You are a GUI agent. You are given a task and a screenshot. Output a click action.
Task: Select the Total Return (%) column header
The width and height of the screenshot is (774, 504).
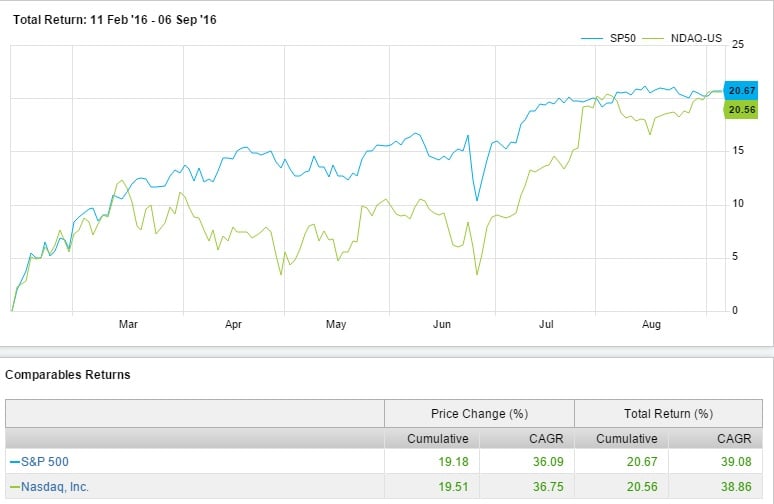click(x=669, y=413)
